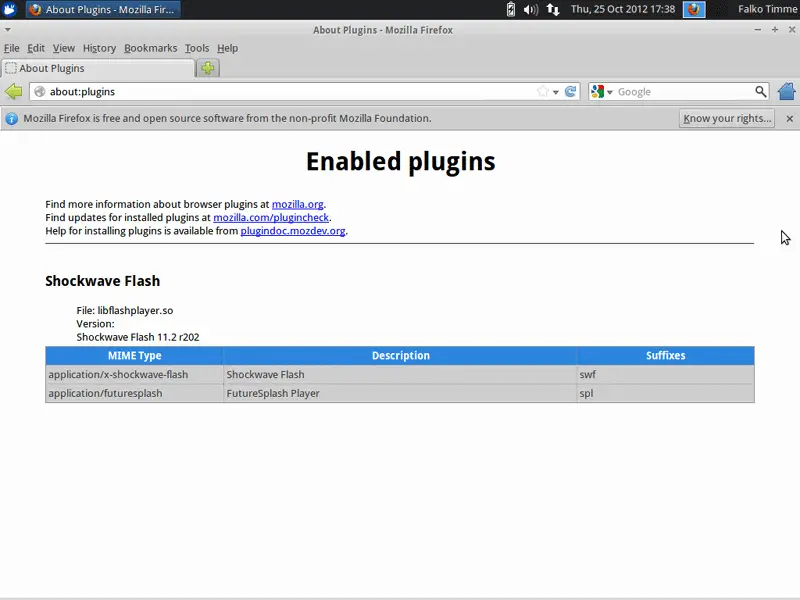Click the MIME Type column header
800x600 pixels.
click(134, 356)
